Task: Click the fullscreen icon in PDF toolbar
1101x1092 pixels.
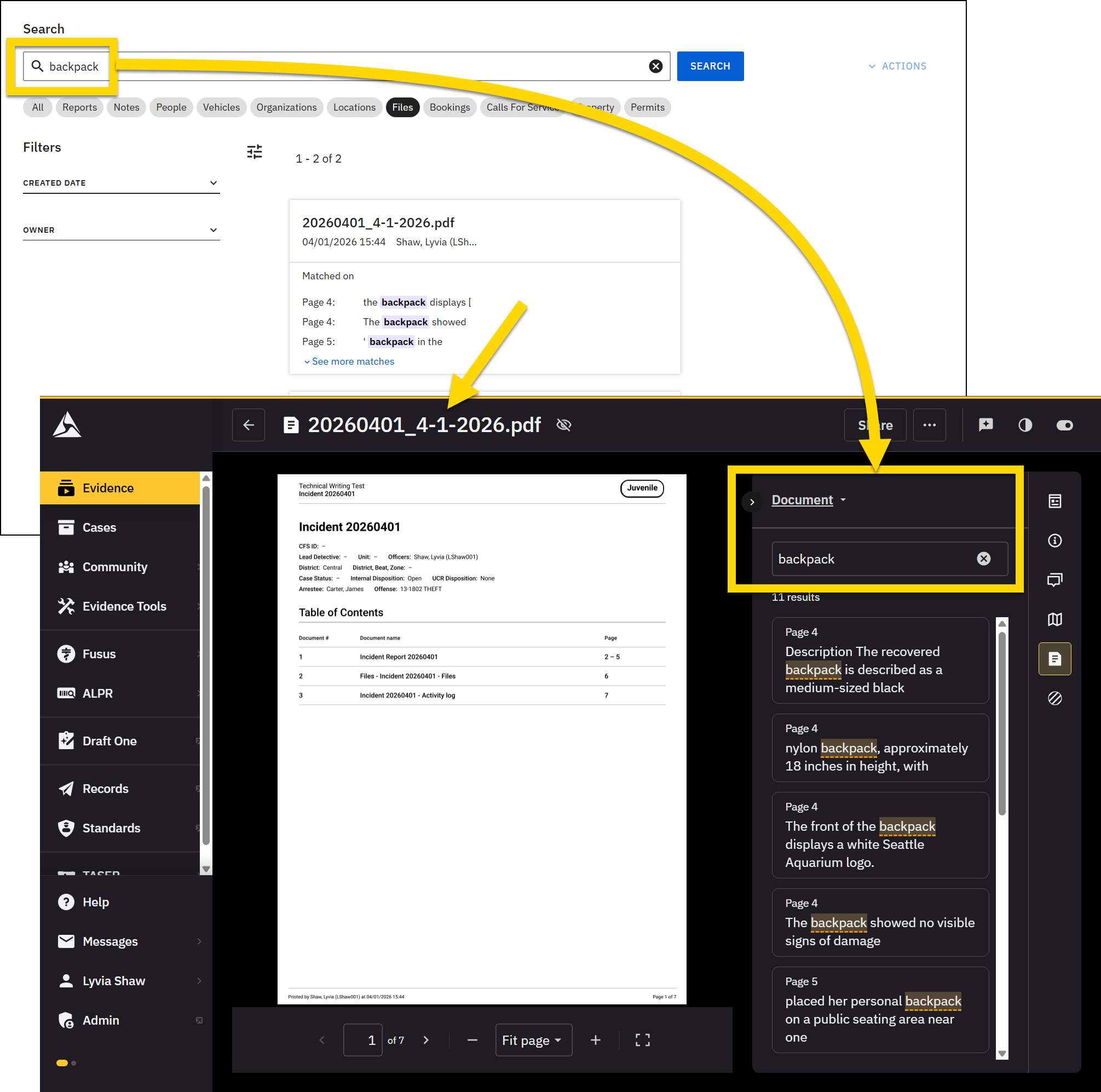Action: click(x=642, y=1040)
